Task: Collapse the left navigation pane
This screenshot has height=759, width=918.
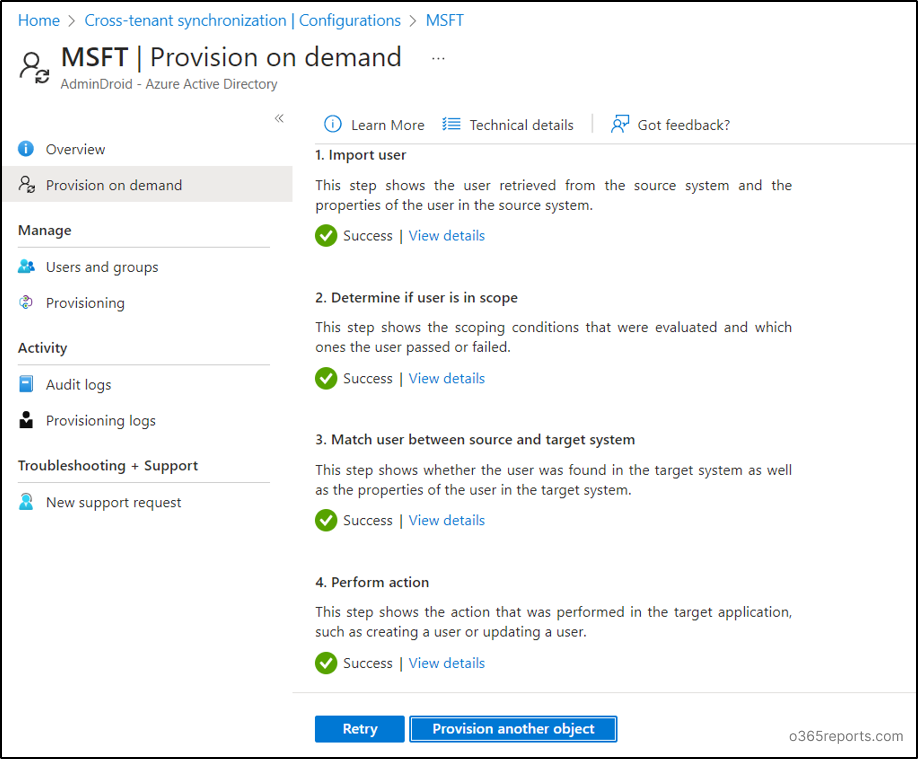Action: click(x=279, y=118)
